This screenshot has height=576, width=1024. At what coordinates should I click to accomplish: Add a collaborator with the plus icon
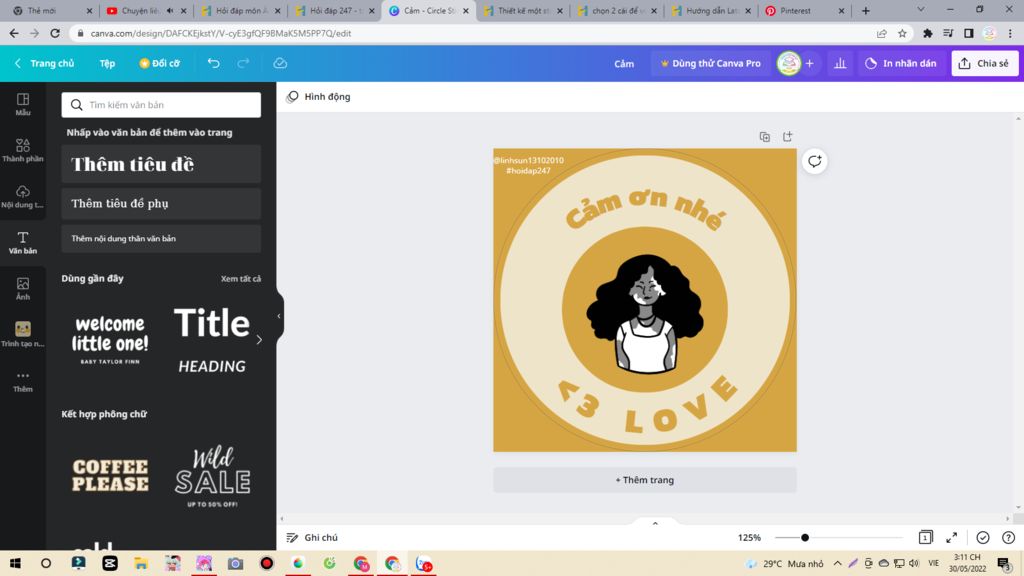[x=810, y=63]
